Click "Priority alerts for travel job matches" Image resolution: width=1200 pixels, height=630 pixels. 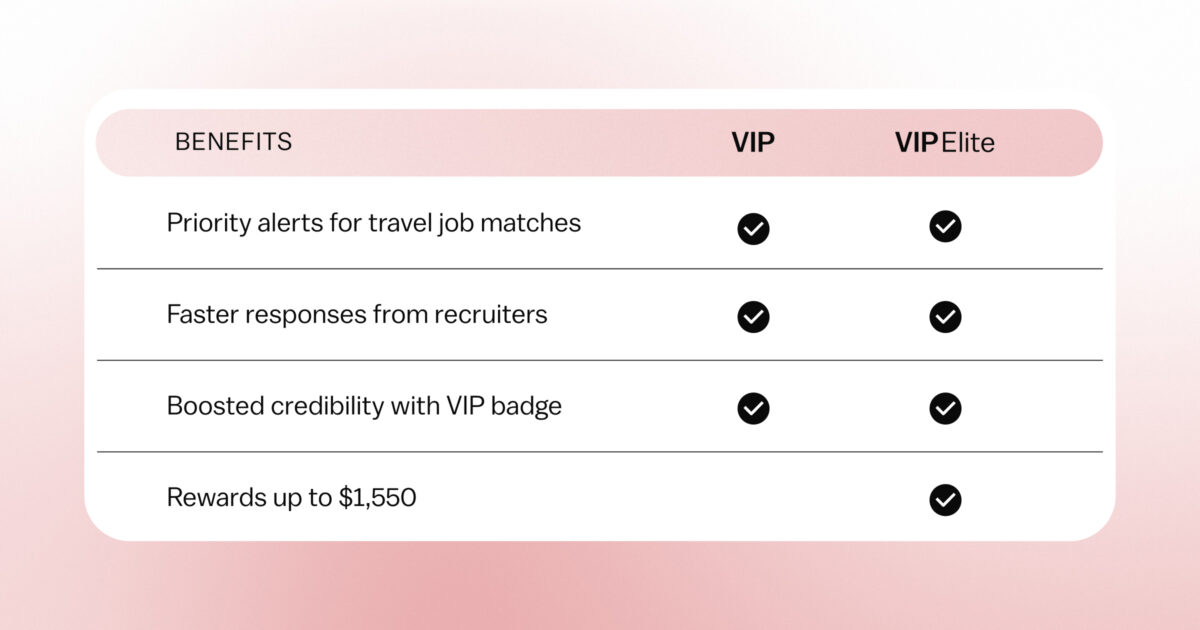pyautogui.click(x=373, y=223)
